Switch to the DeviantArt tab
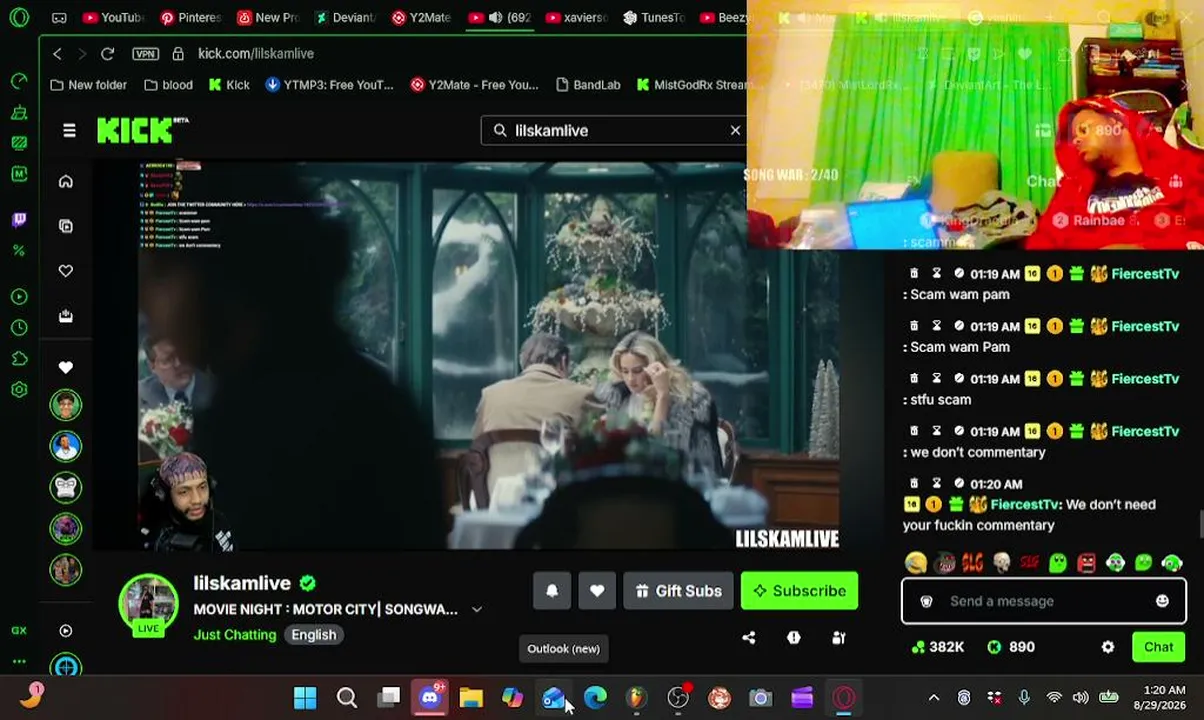 pyautogui.click(x=344, y=17)
